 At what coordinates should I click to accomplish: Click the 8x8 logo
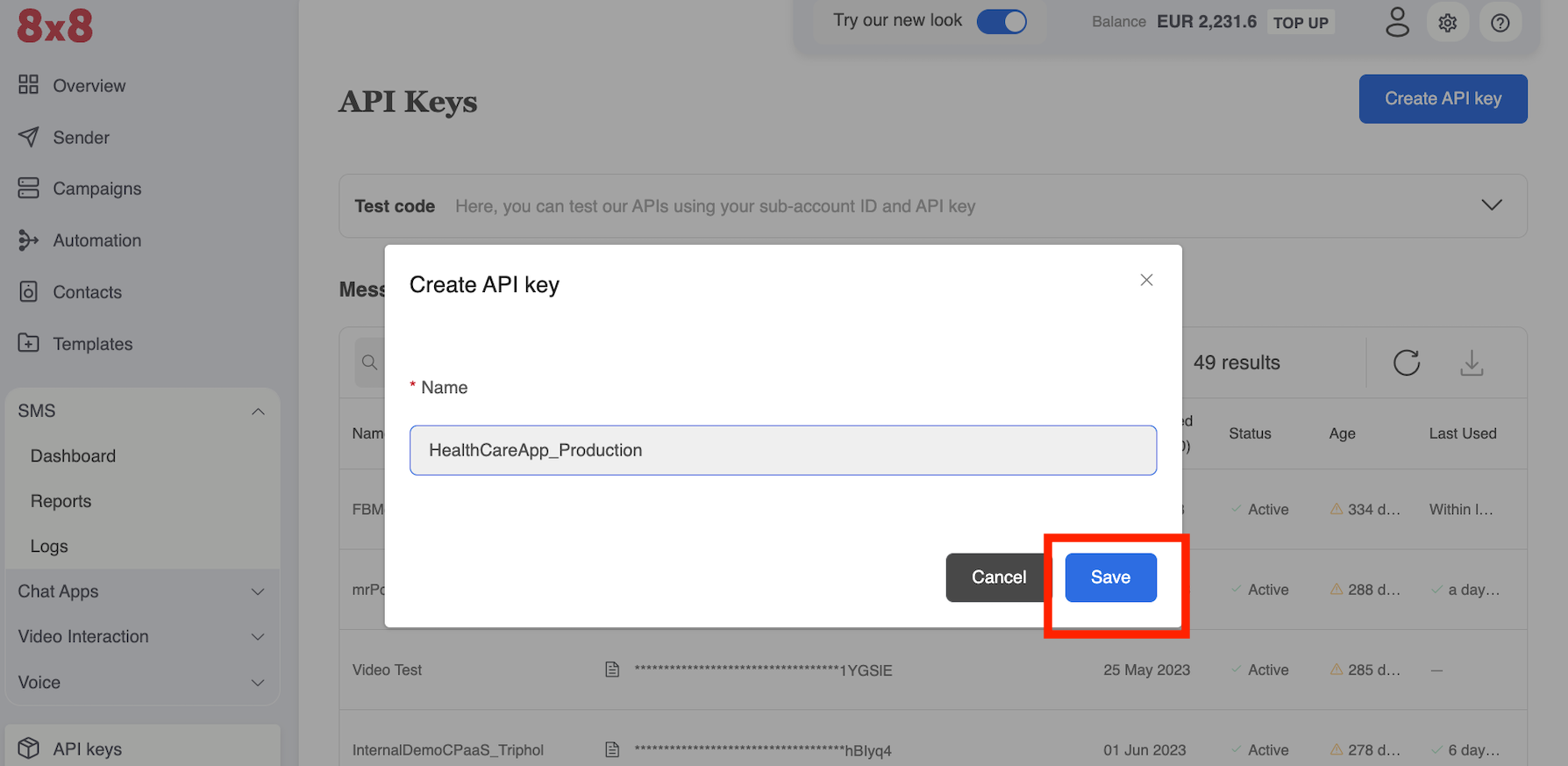[55, 26]
